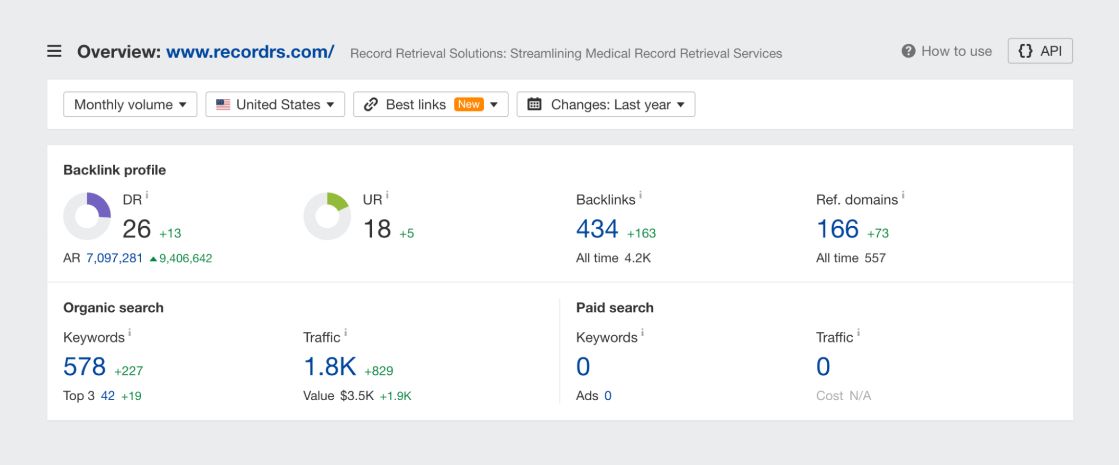Click the UR score 18

click(377, 229)
